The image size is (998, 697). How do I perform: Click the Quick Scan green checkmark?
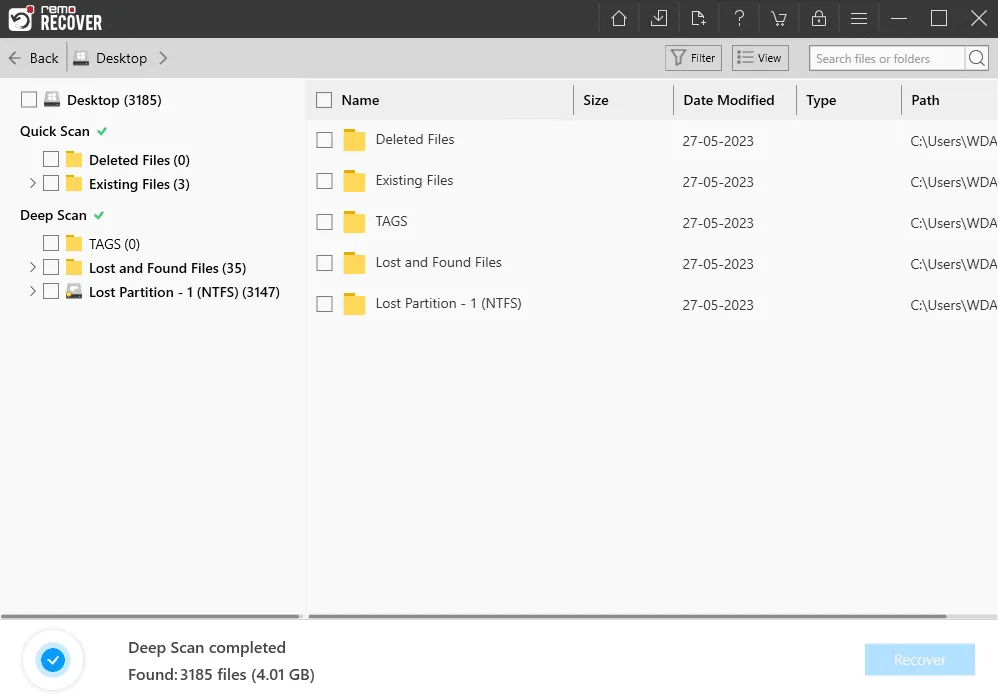(x=102, y=131)
